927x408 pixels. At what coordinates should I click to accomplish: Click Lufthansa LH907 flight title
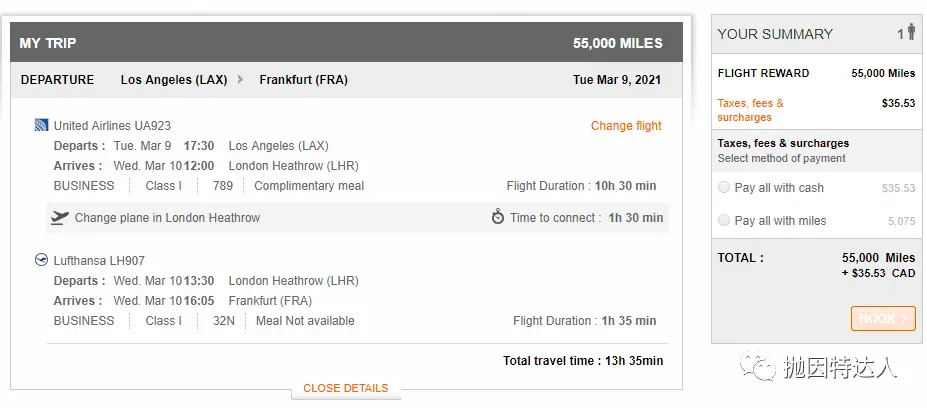point(99,260)
